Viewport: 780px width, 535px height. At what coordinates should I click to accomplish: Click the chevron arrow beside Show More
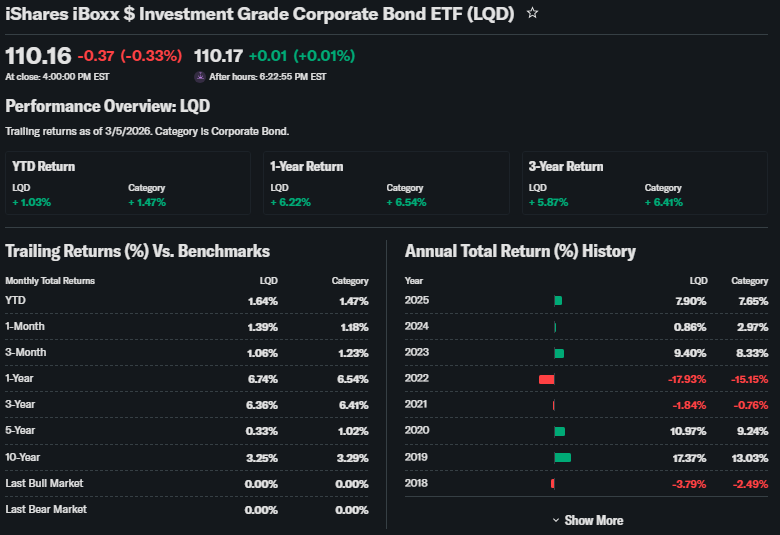click(556, 520)
